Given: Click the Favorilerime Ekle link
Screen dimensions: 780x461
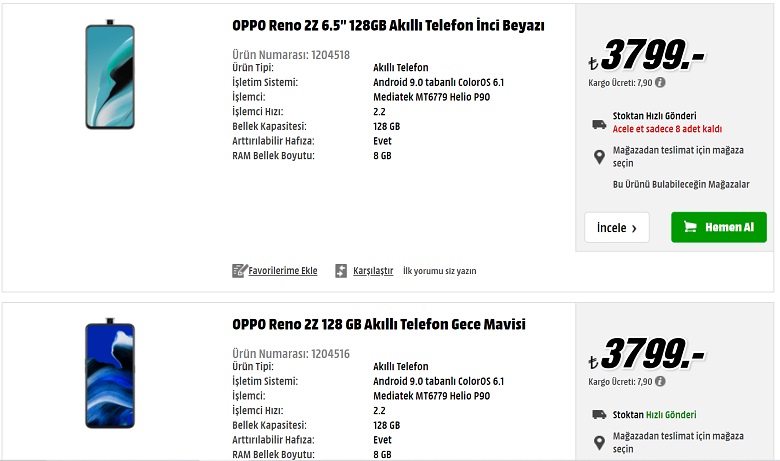Looking at the screenshot, I should [283, 271].
